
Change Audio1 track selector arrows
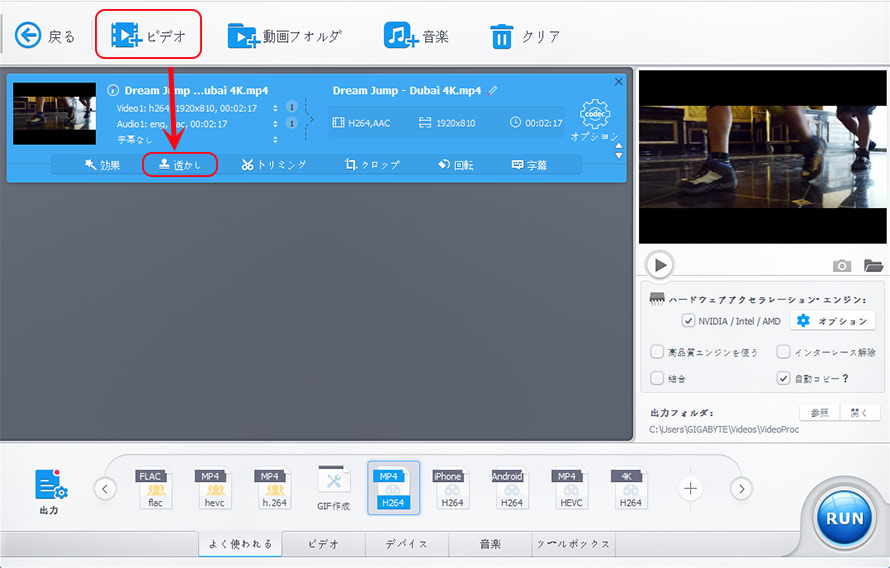[x=275, y=123]
